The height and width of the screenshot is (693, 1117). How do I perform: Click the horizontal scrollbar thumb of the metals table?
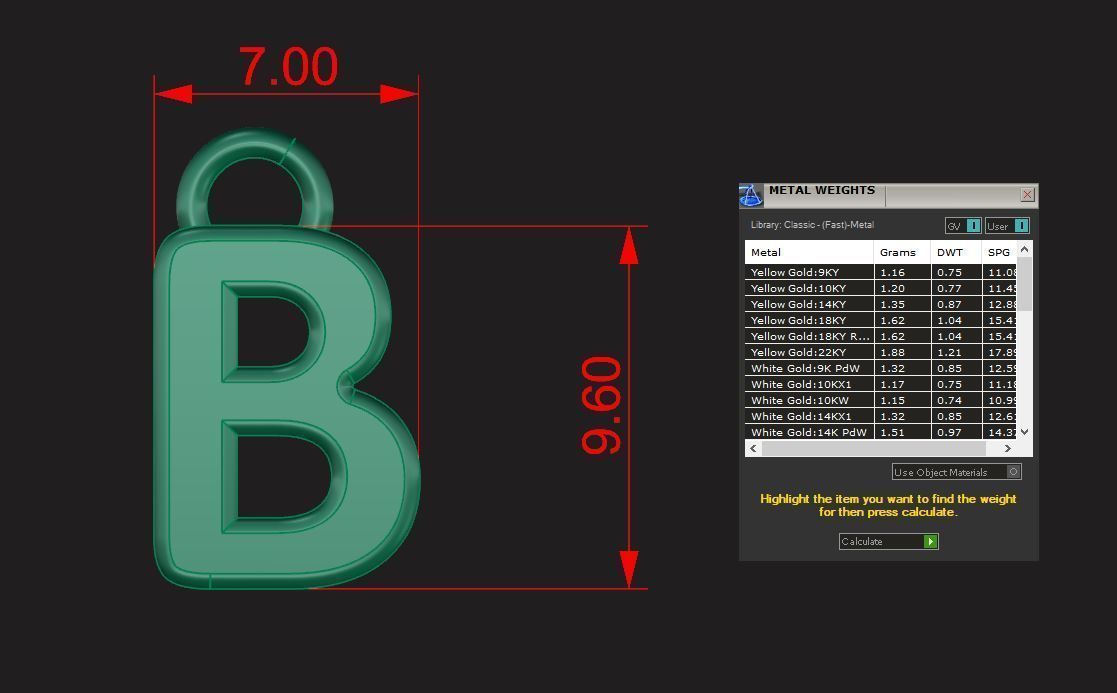point(873,448)
